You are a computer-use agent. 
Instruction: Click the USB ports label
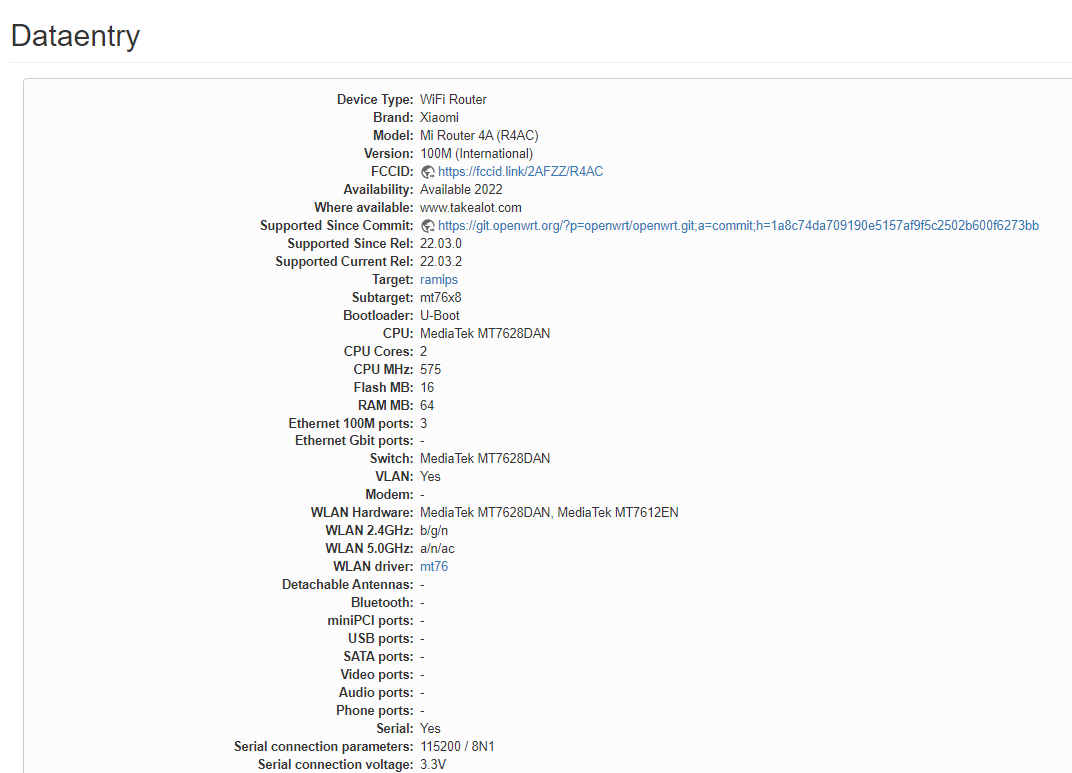click(381, 638)
